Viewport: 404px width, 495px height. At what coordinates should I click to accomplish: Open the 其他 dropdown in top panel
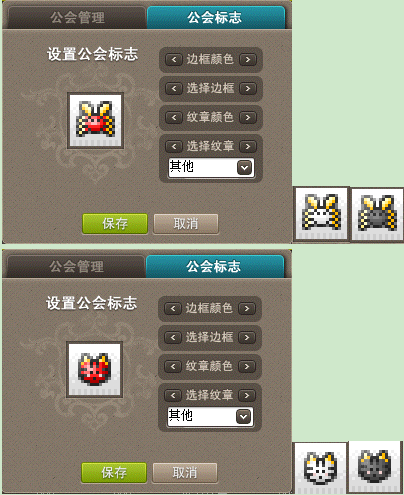211,167
